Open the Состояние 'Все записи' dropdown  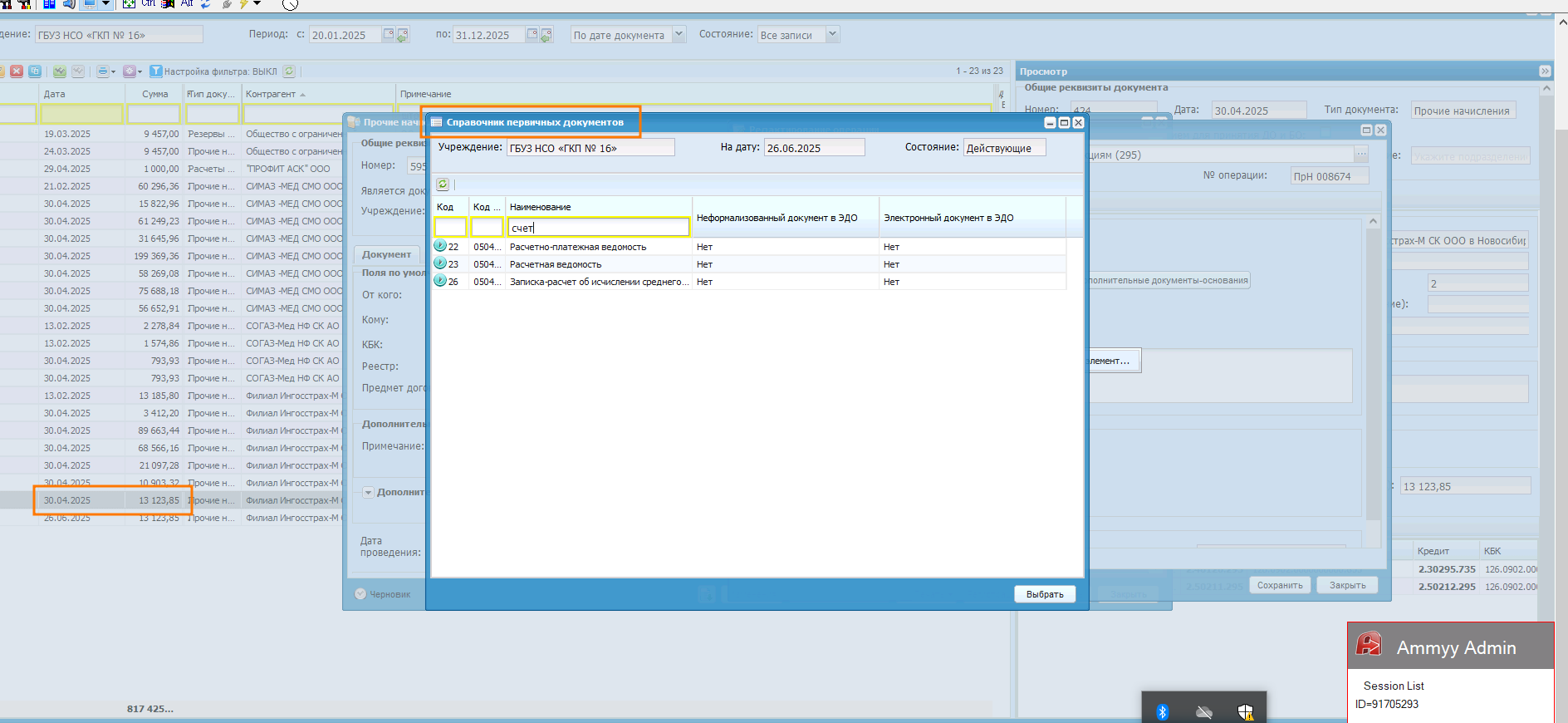click(833, 34)
